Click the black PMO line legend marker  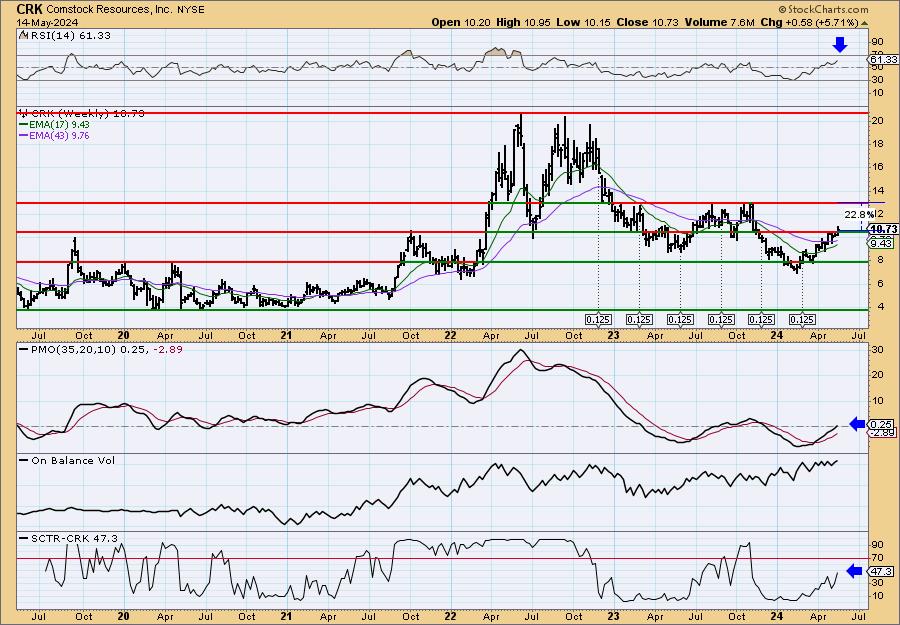(23, 349)
